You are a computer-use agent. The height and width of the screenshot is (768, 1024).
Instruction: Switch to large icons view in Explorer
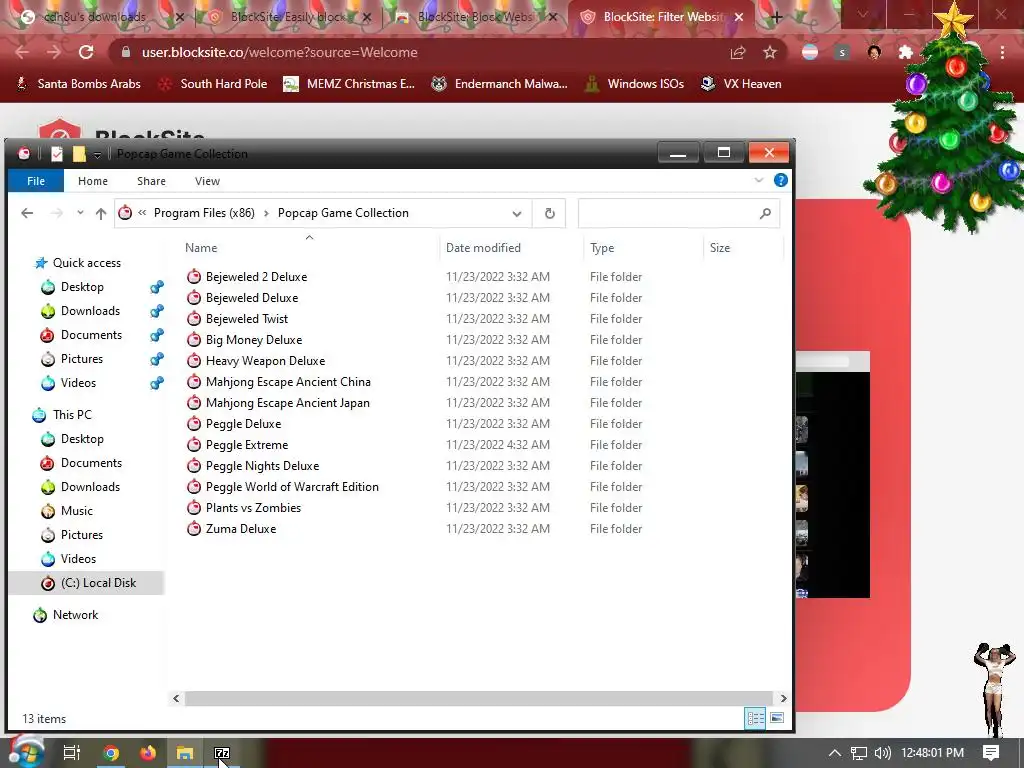click(777, 718)
